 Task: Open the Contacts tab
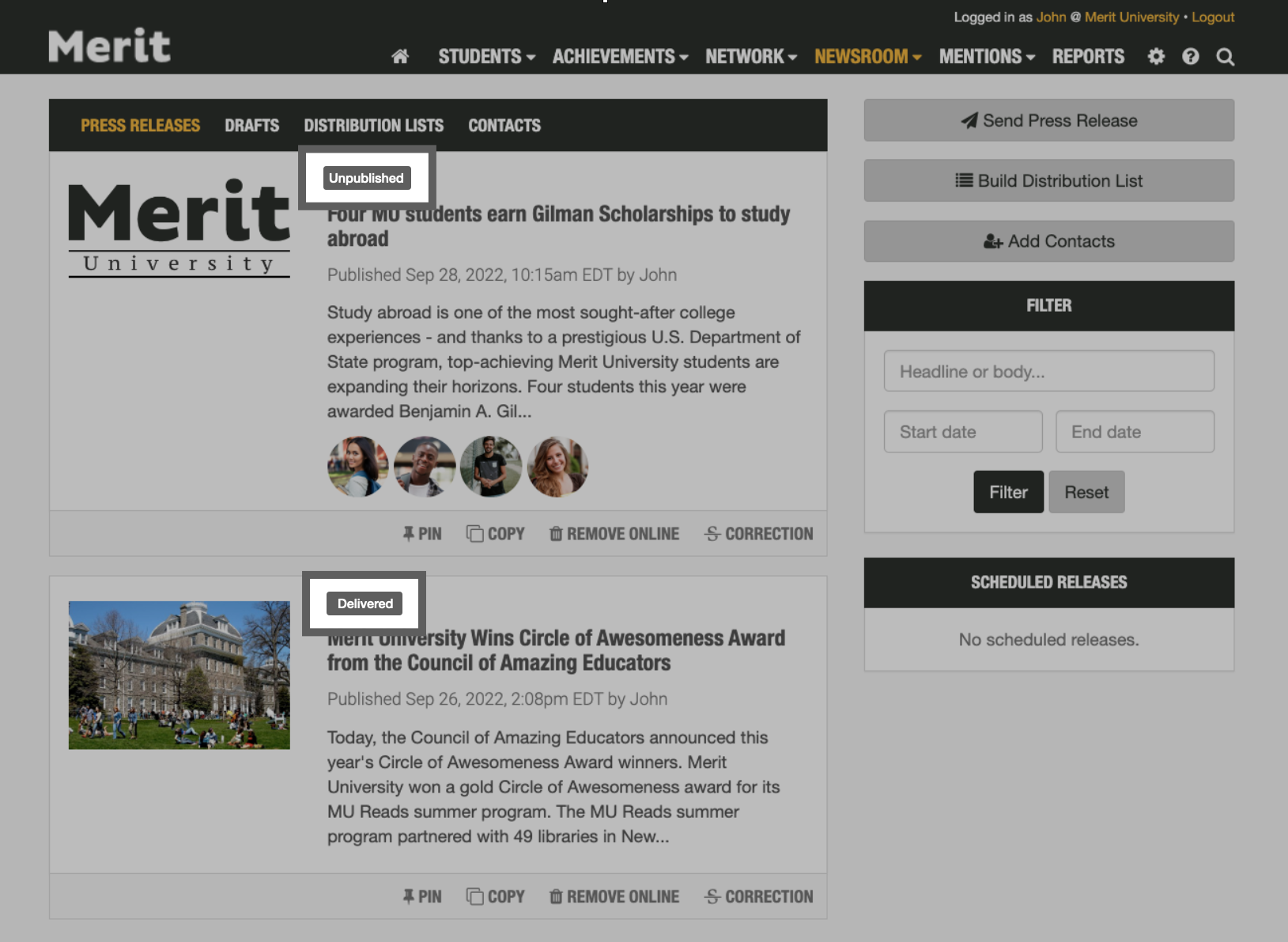pos(504,125)
